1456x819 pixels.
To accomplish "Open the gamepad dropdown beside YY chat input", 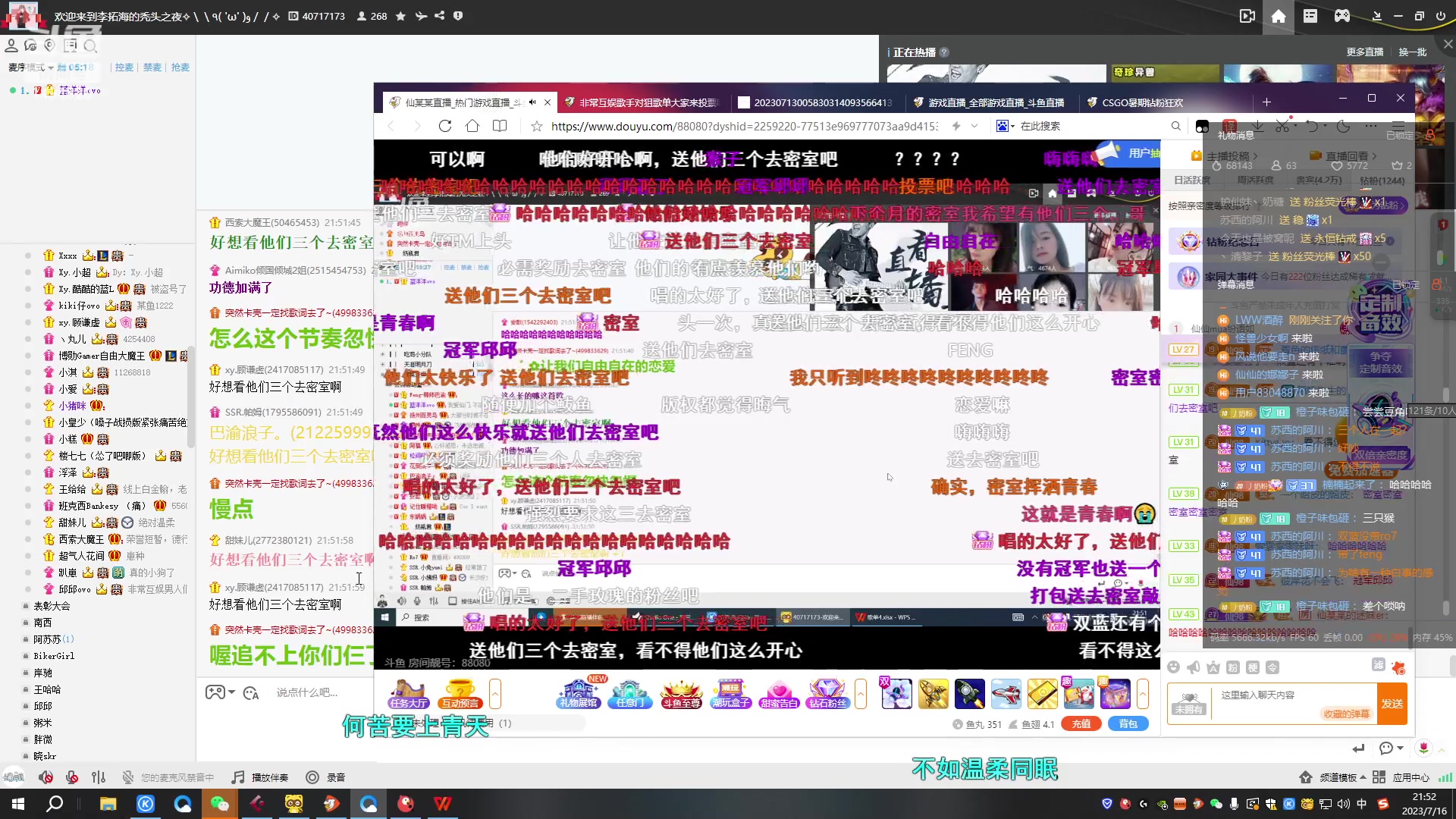I will 221,692.
